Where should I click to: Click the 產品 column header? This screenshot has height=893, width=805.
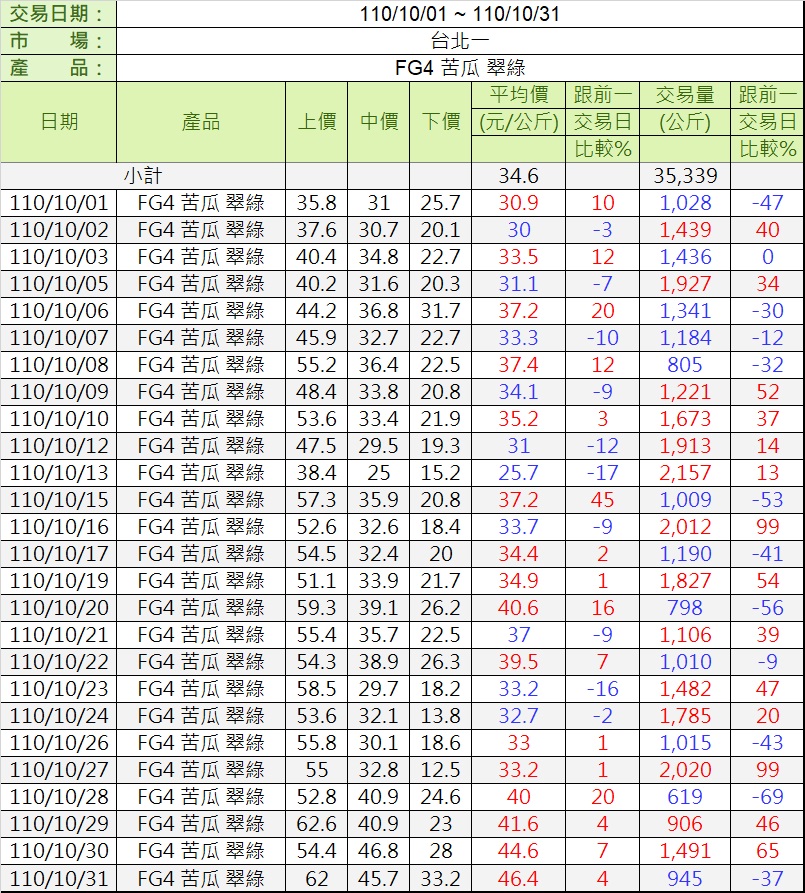click(x=201, y=122)
